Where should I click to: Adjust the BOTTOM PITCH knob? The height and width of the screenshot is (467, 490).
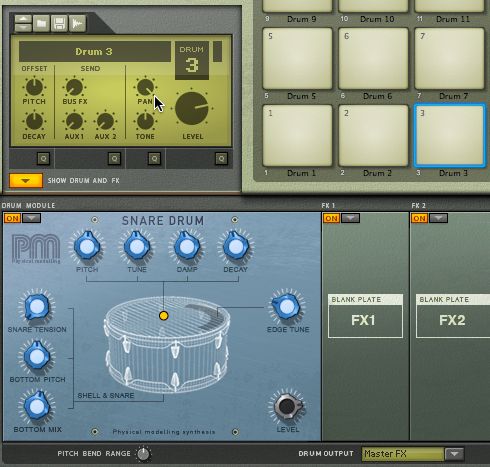coord(37,357)
